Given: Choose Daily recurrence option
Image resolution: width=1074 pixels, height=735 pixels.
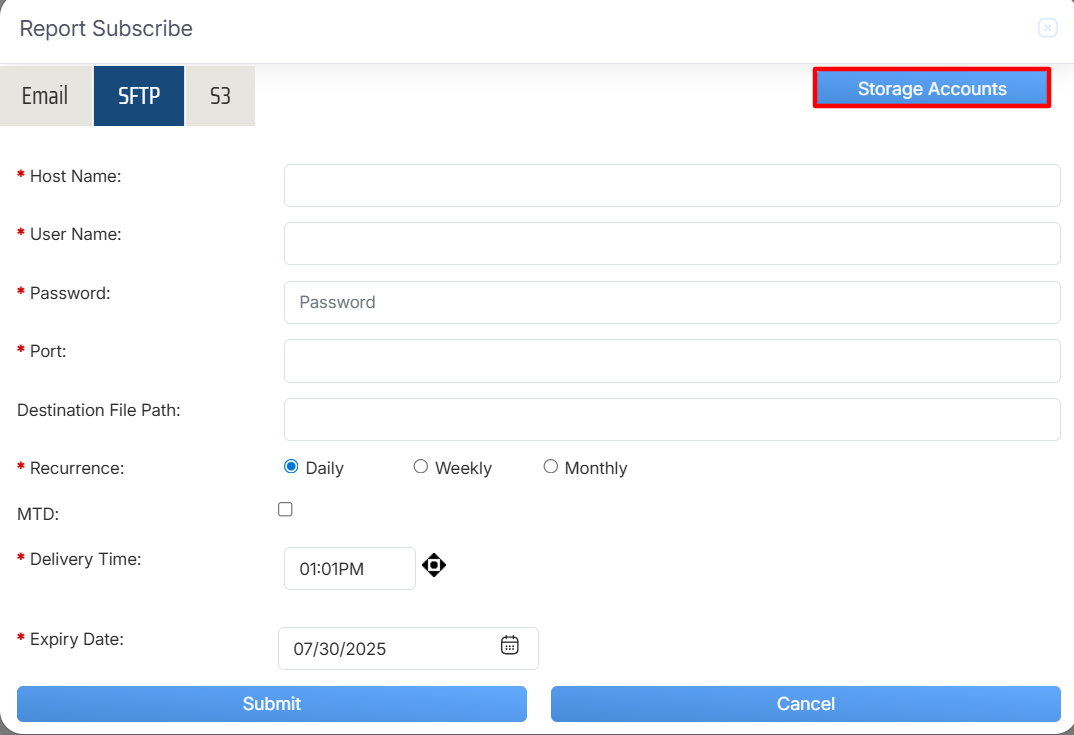Looking at the screenshot, I should coord(291,467).
